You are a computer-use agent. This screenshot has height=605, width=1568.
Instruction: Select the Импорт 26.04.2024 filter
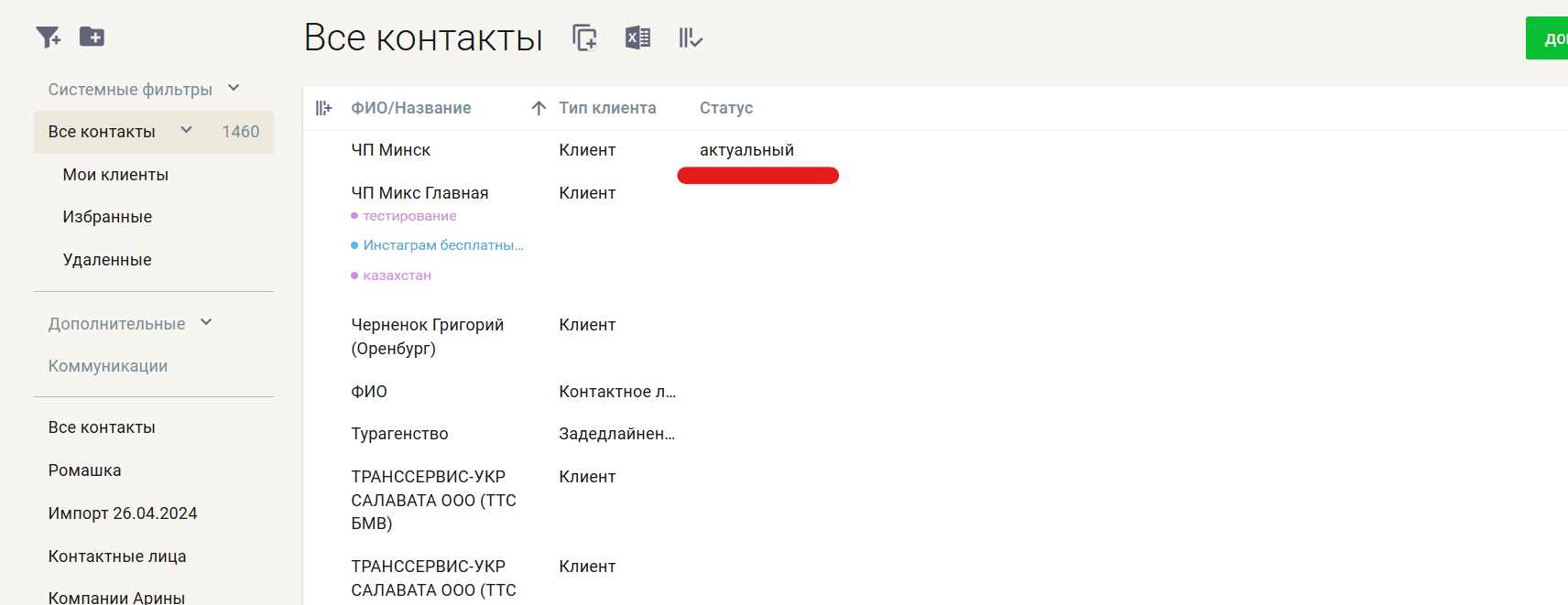[x=123, y=513]
